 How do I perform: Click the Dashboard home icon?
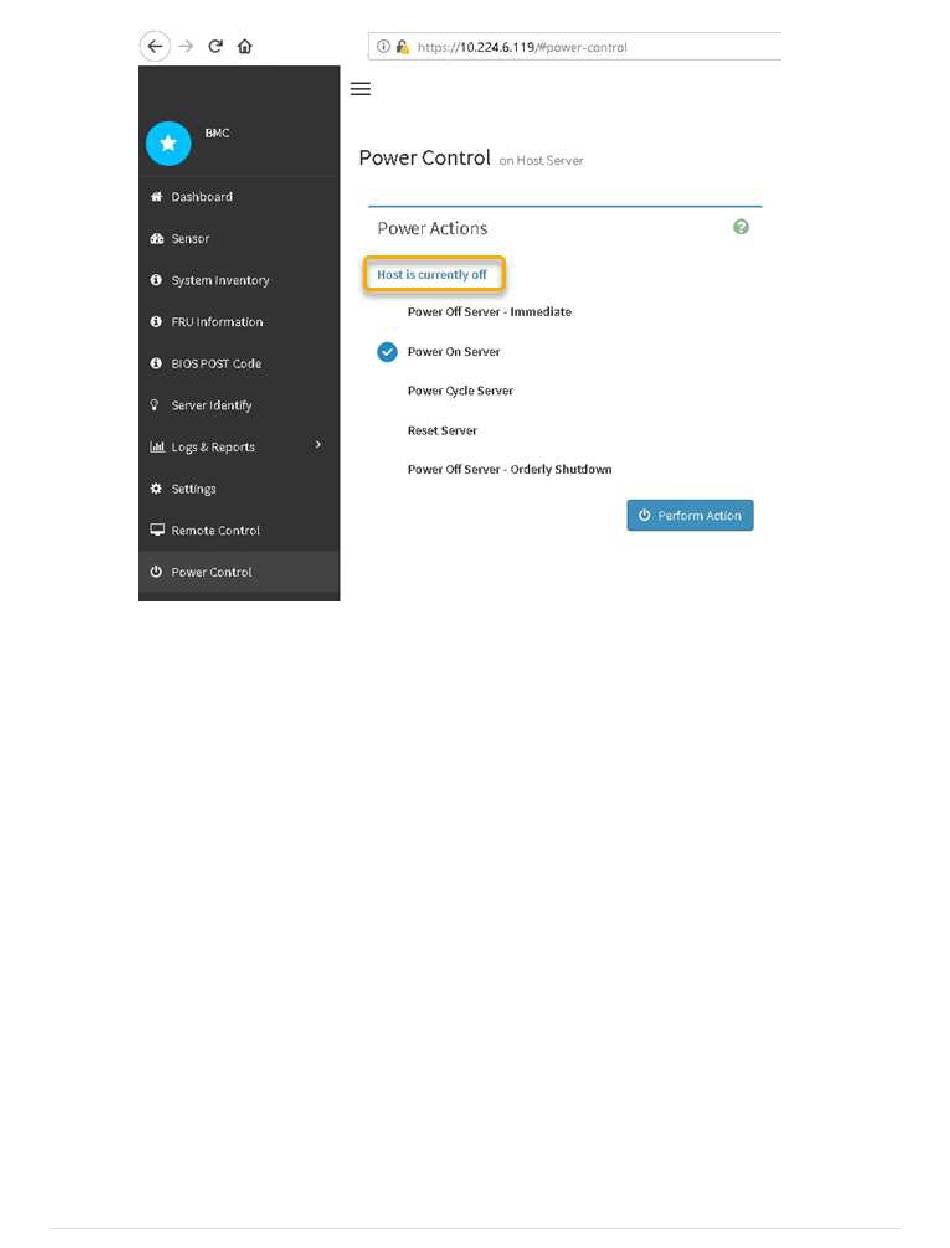(156, 197)
